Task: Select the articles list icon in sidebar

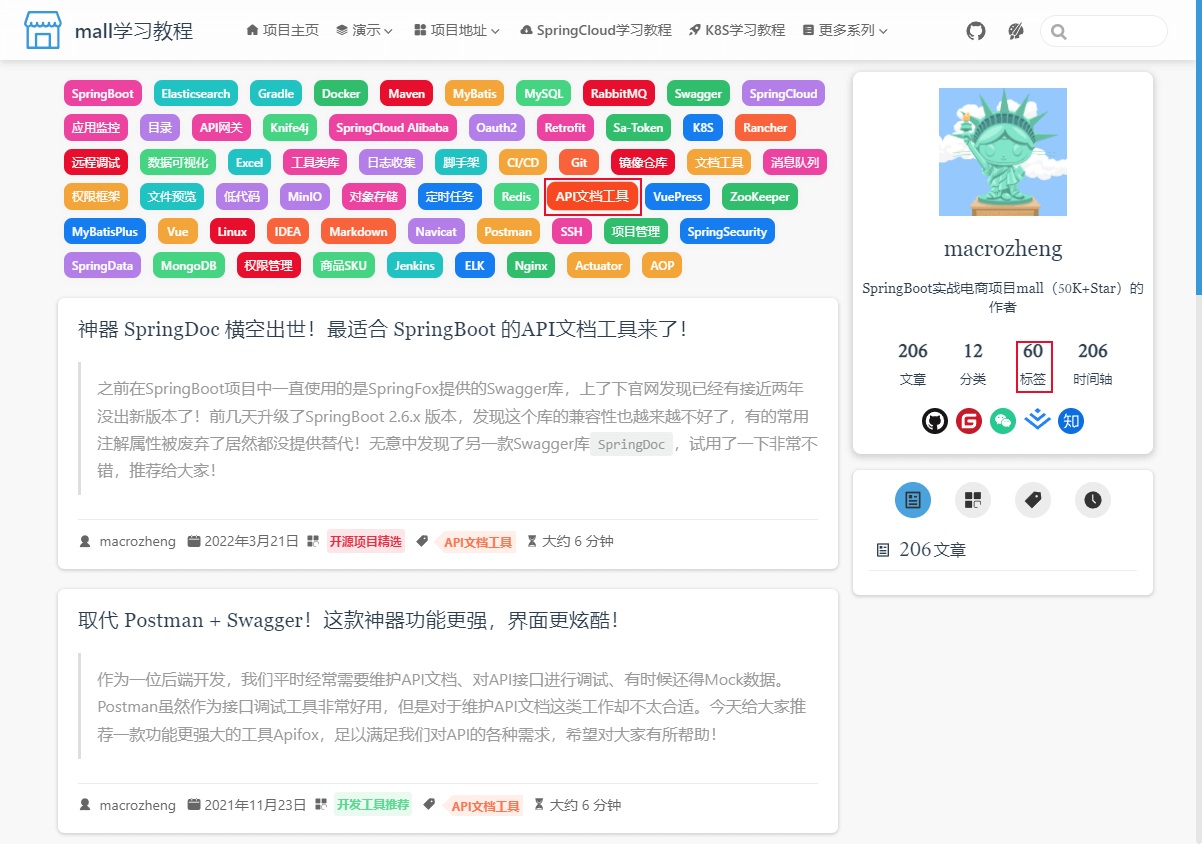Action: [x=913, y=500]
